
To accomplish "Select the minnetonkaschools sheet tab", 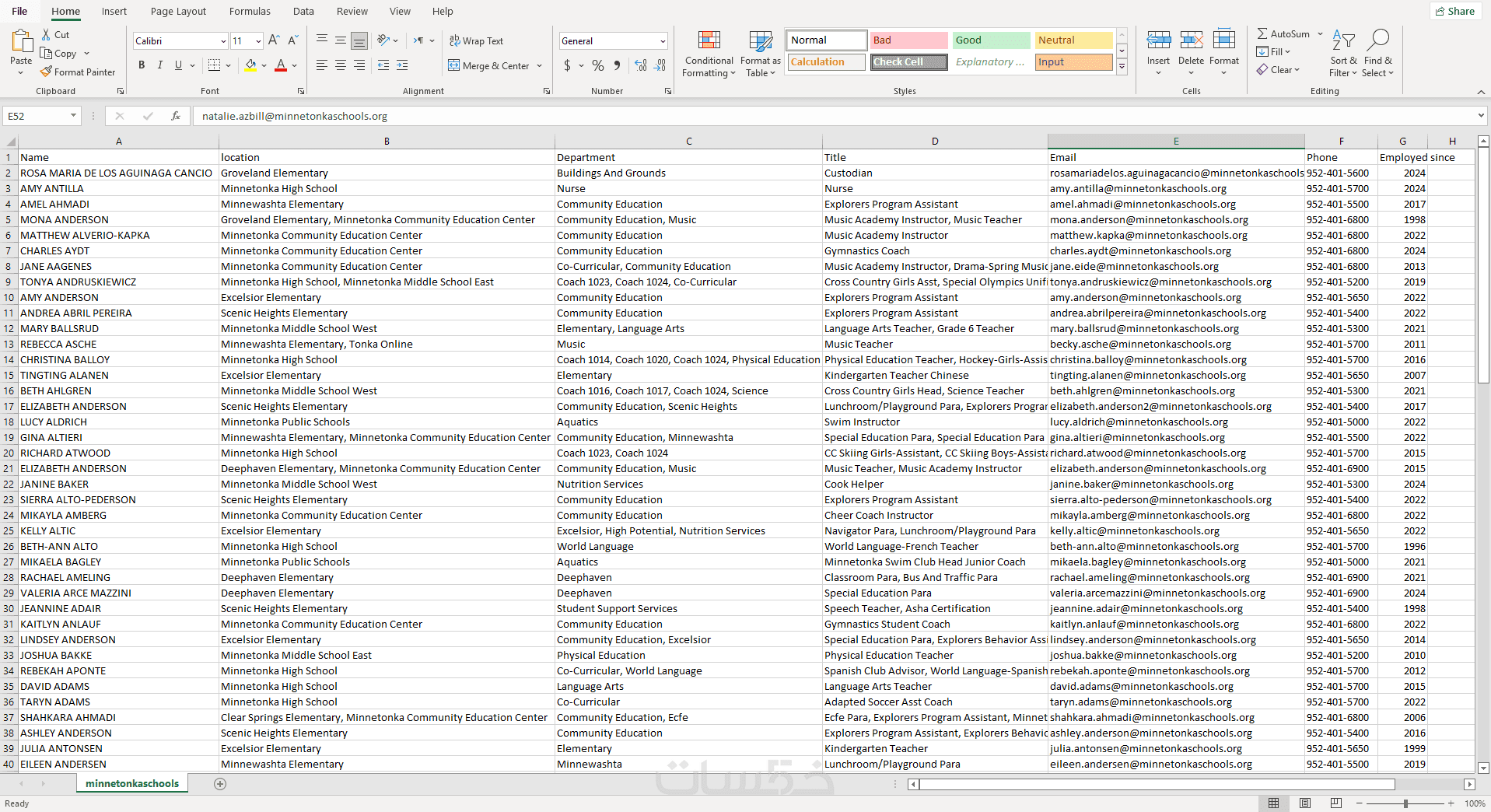I will (x=132, y=784).
